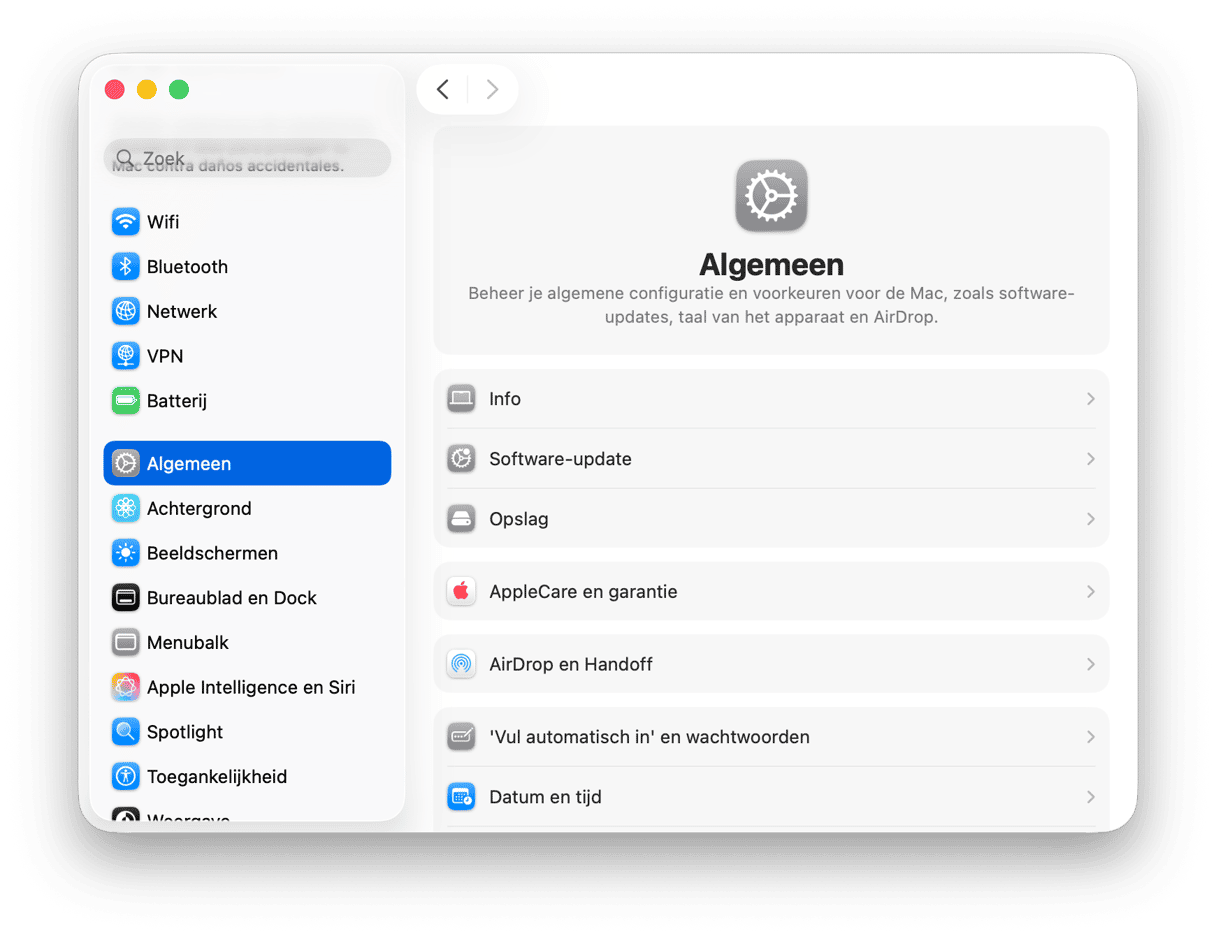Expand the Datum en tijd chevron
The image size is (1216, 936).
[1090, 797]
